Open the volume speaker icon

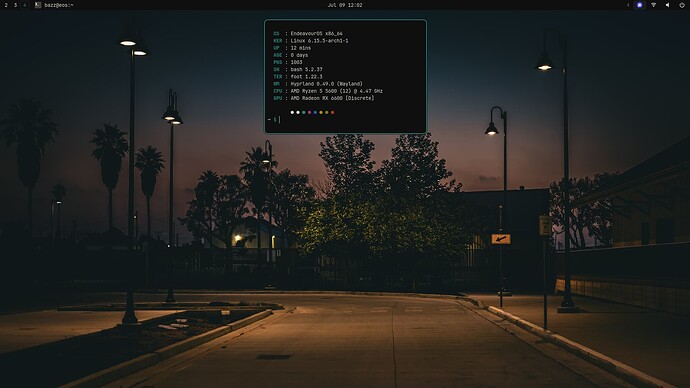pyautogui.click(x=668, y=5)
